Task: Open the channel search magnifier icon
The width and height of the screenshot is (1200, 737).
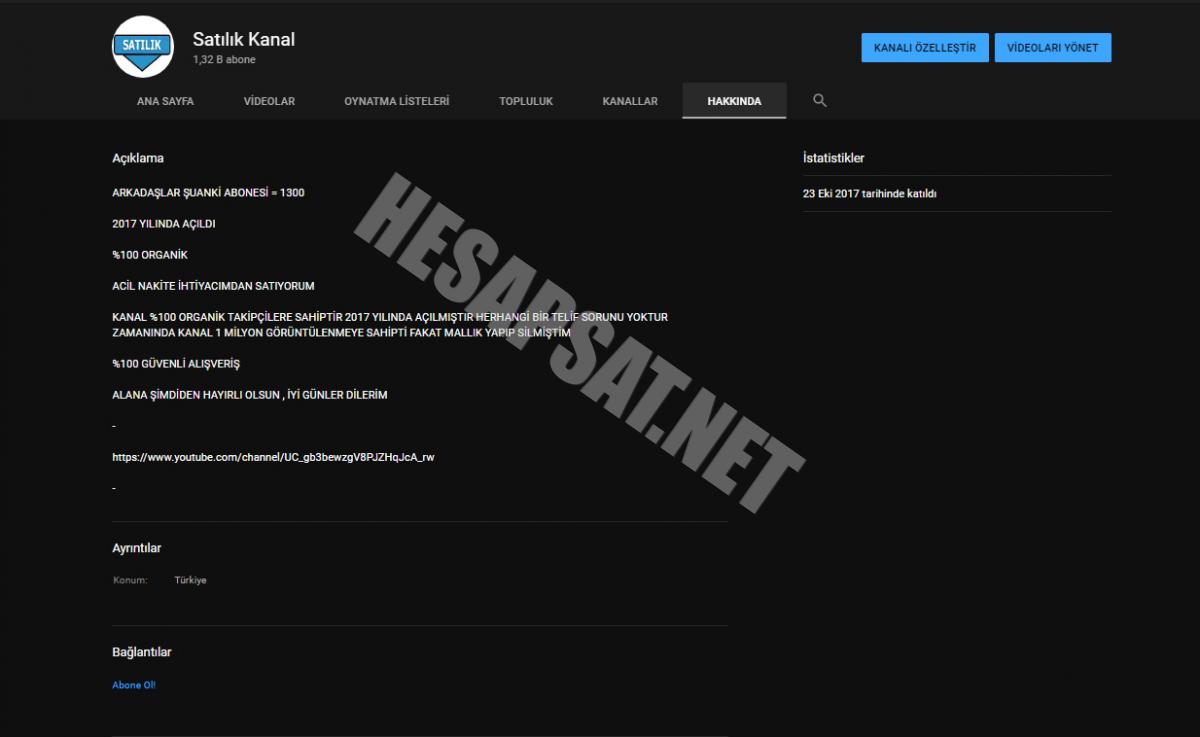Action: coord(820,101)
